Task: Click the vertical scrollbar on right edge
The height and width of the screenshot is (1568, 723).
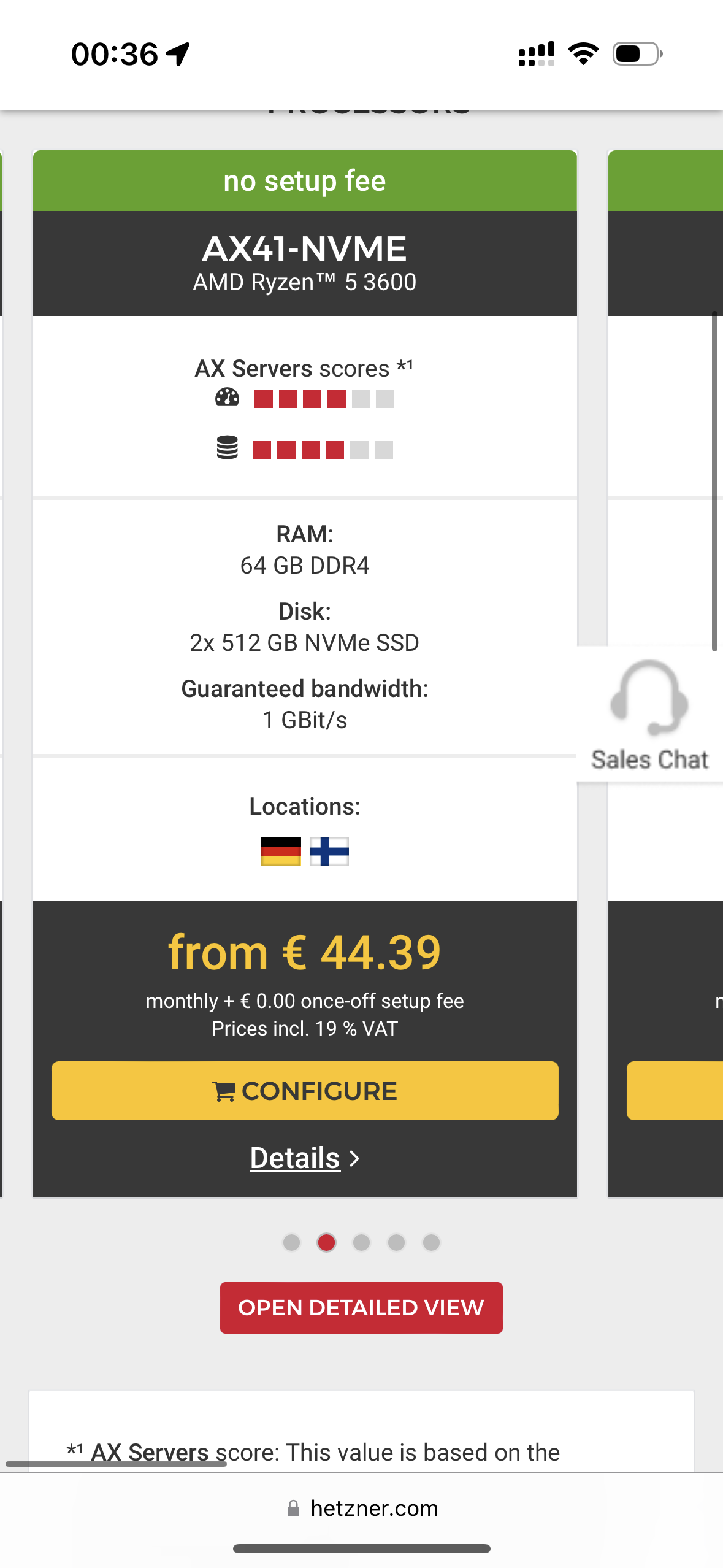Action: point(714,482)
